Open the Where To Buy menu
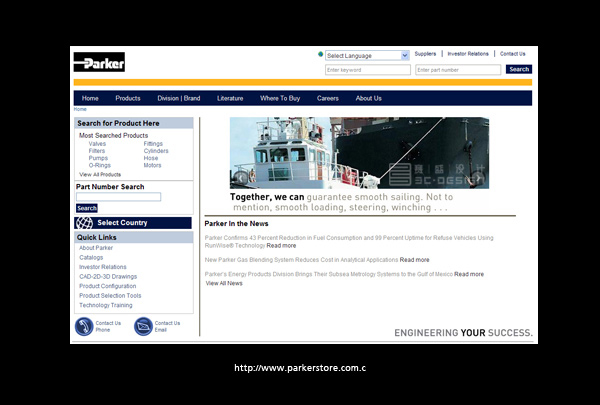Screen dimensions: 600x405 (280, 98)
